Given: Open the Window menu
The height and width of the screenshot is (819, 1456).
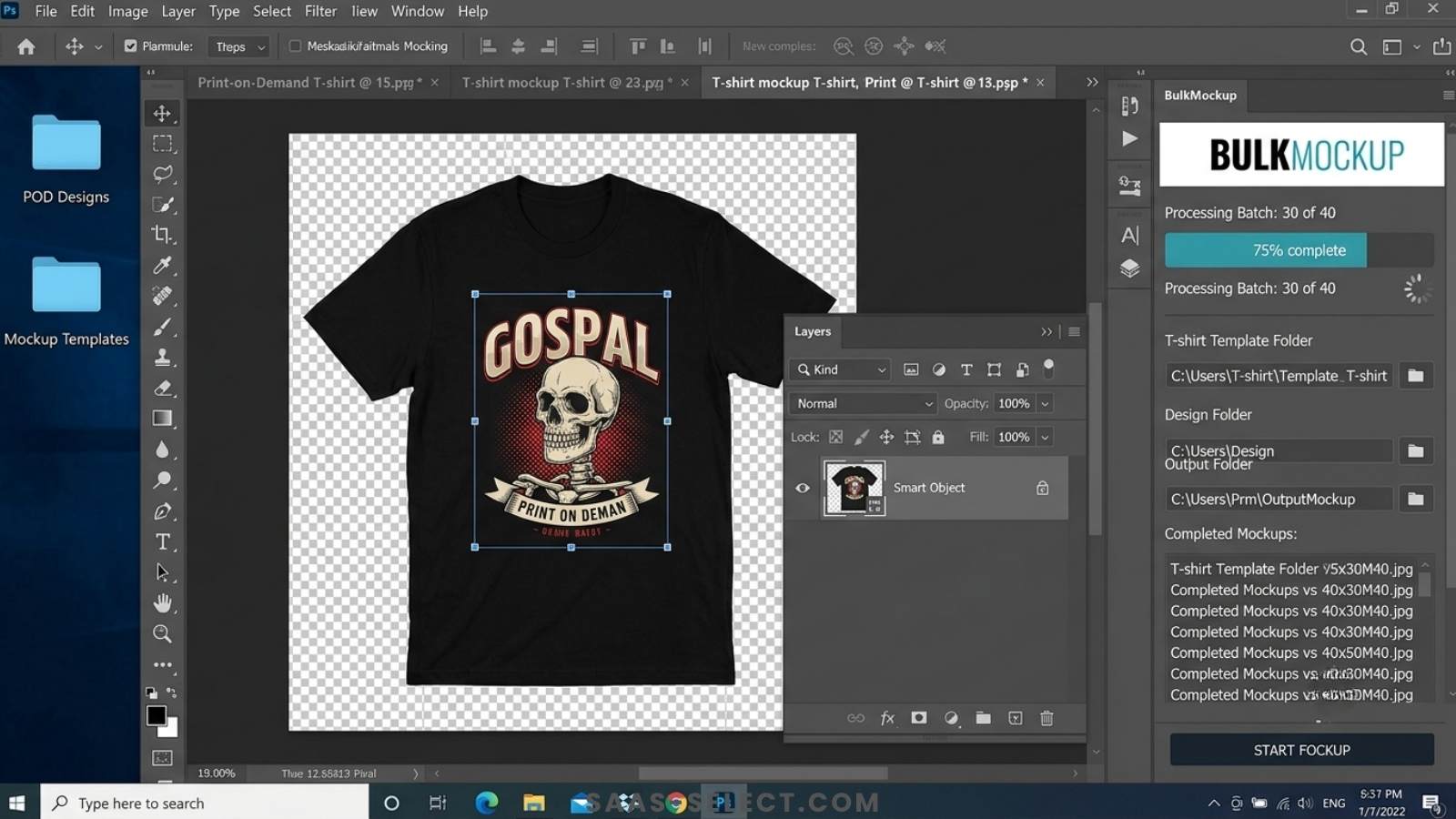Looking at the screenshot, I should point(417,11).
